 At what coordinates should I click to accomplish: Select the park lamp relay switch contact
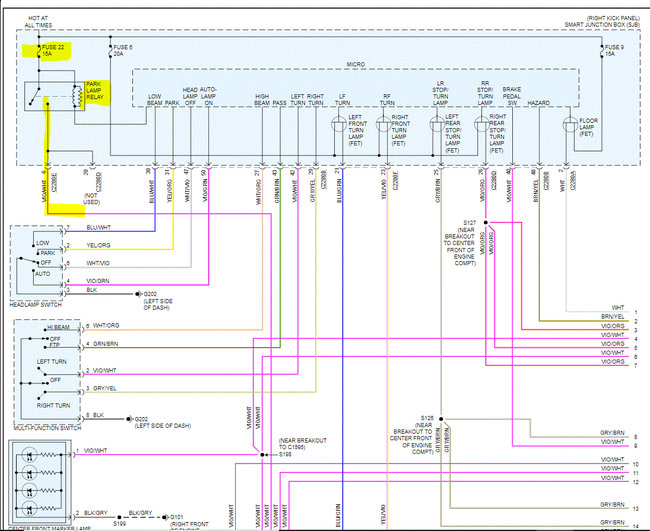35,96
